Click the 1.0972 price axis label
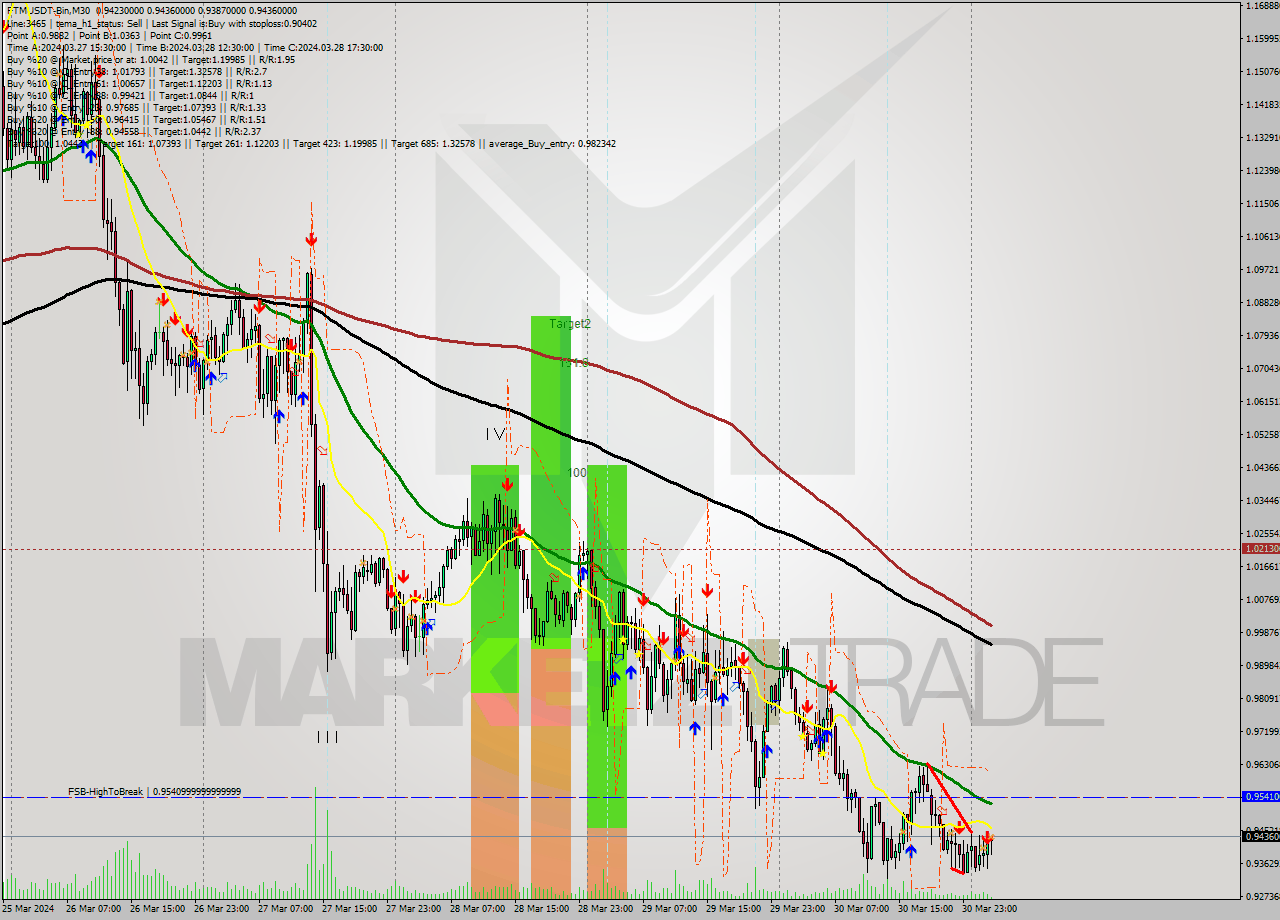1280x920 pixels. pos(1262,269)
